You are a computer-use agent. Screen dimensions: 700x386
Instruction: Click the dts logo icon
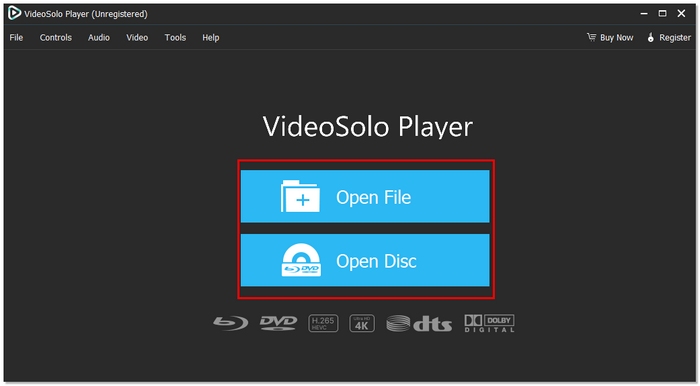[419, 323]
